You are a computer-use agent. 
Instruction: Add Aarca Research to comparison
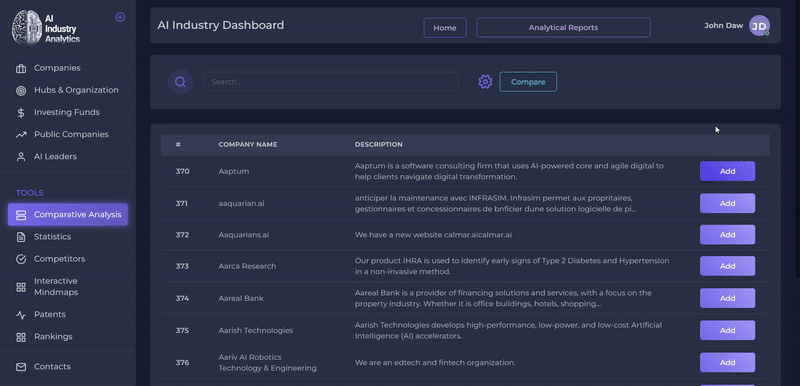[x=728, y=266]
